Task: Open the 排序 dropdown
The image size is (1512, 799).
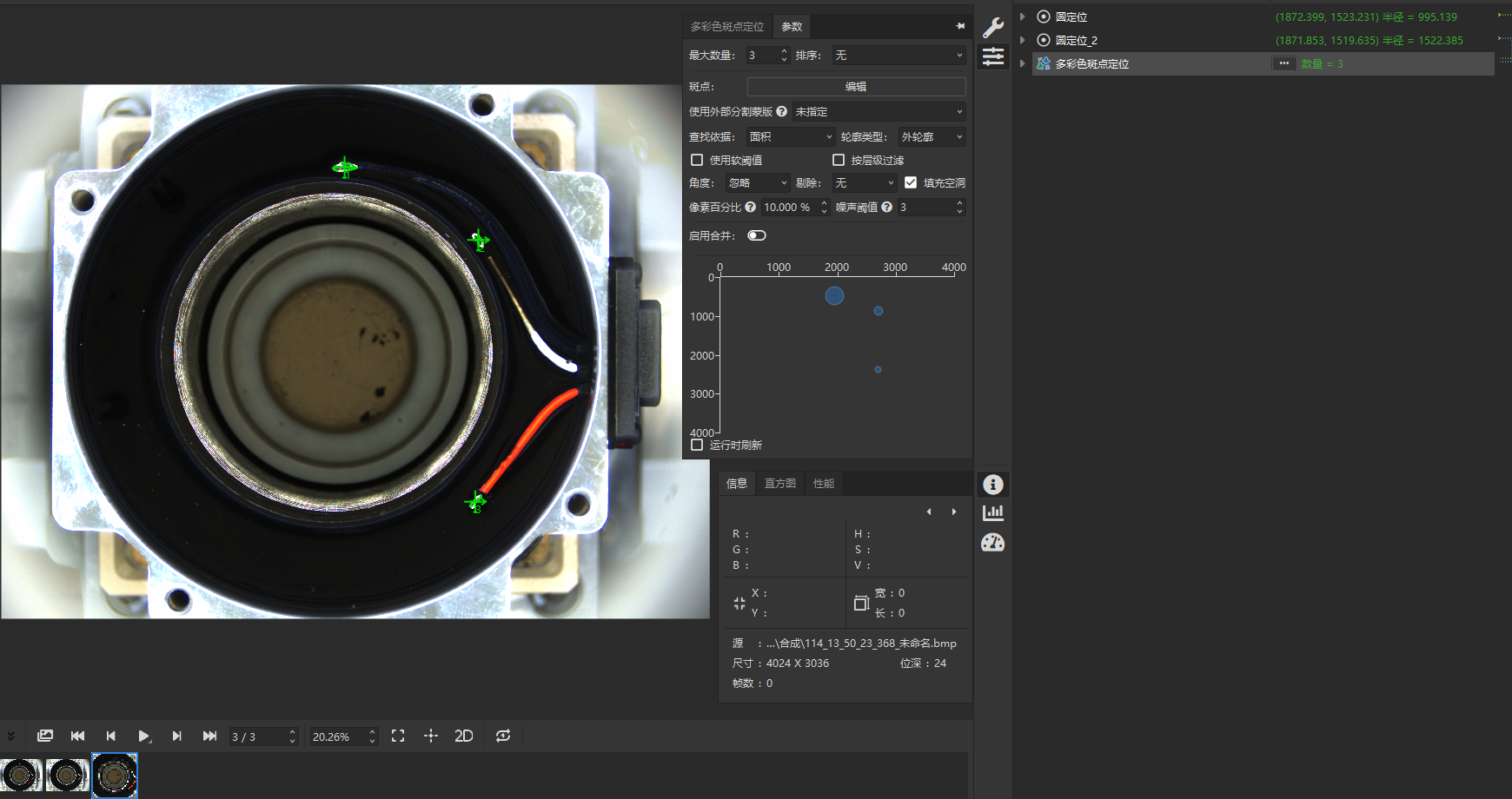Action: point(899,56)
